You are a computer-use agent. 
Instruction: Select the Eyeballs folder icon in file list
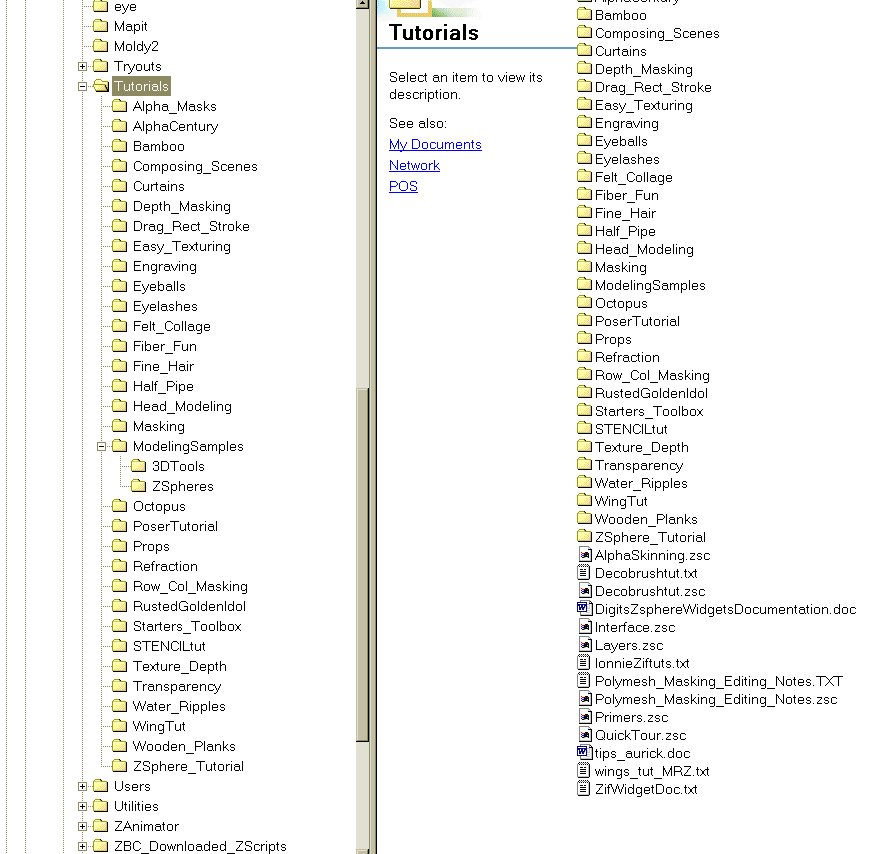tap(585, 141)
